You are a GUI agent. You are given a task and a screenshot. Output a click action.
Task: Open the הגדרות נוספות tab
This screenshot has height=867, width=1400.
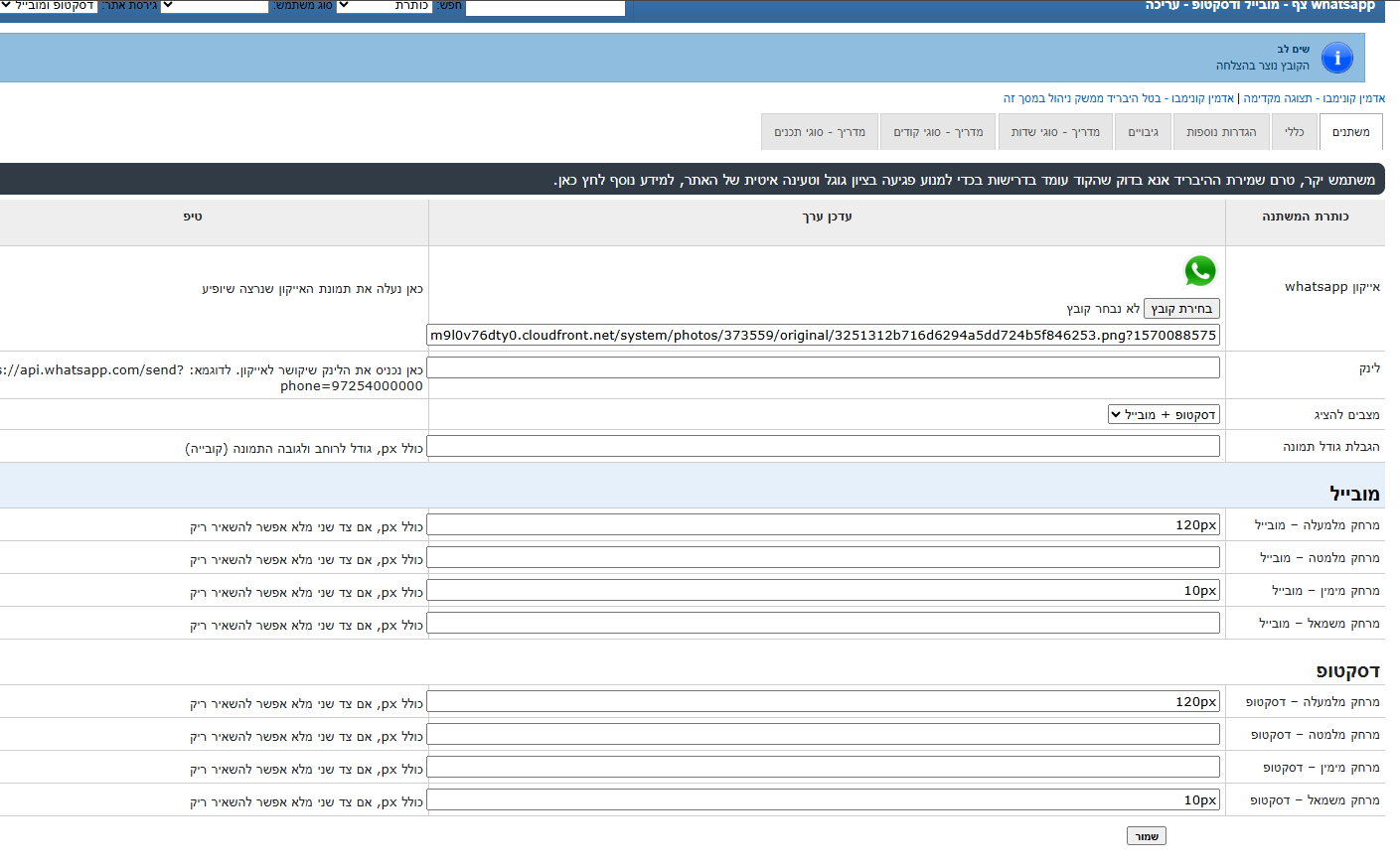[x=1221, y=132]
